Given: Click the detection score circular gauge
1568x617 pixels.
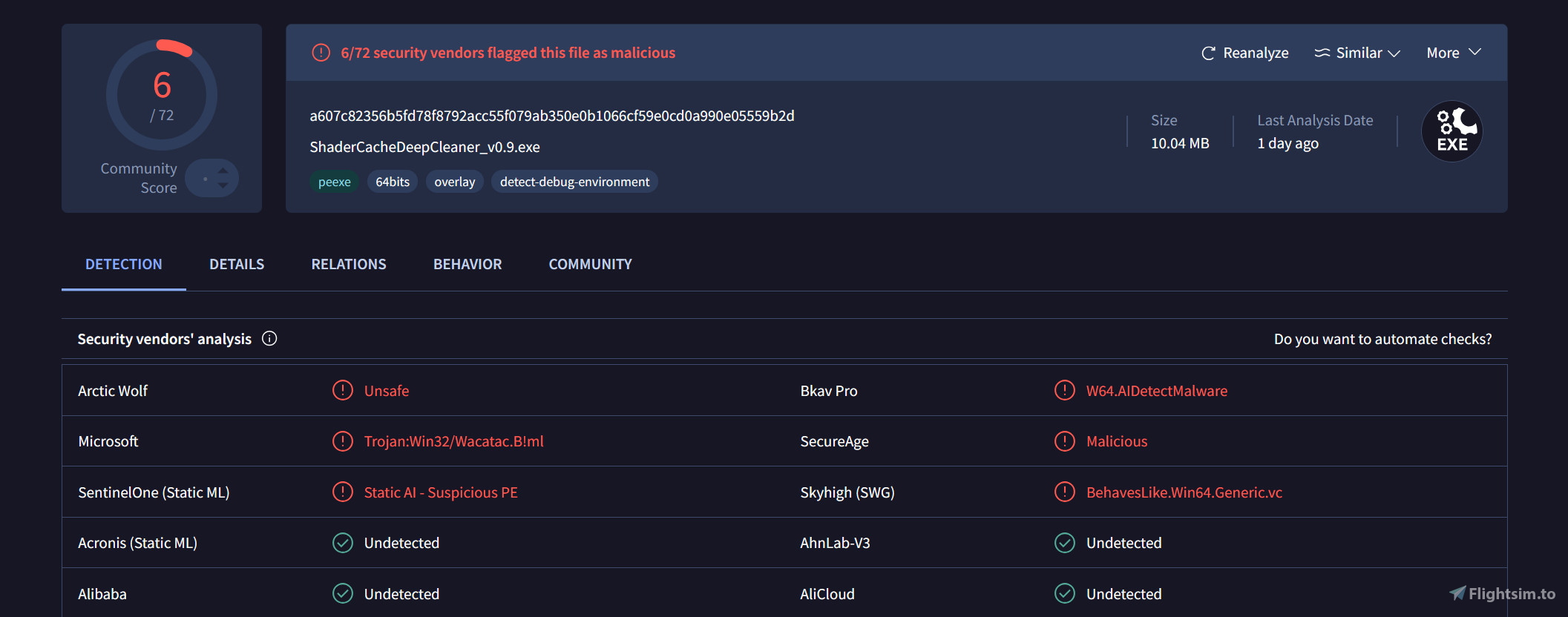Looking at the screenshot, I should tap(162, 95).
